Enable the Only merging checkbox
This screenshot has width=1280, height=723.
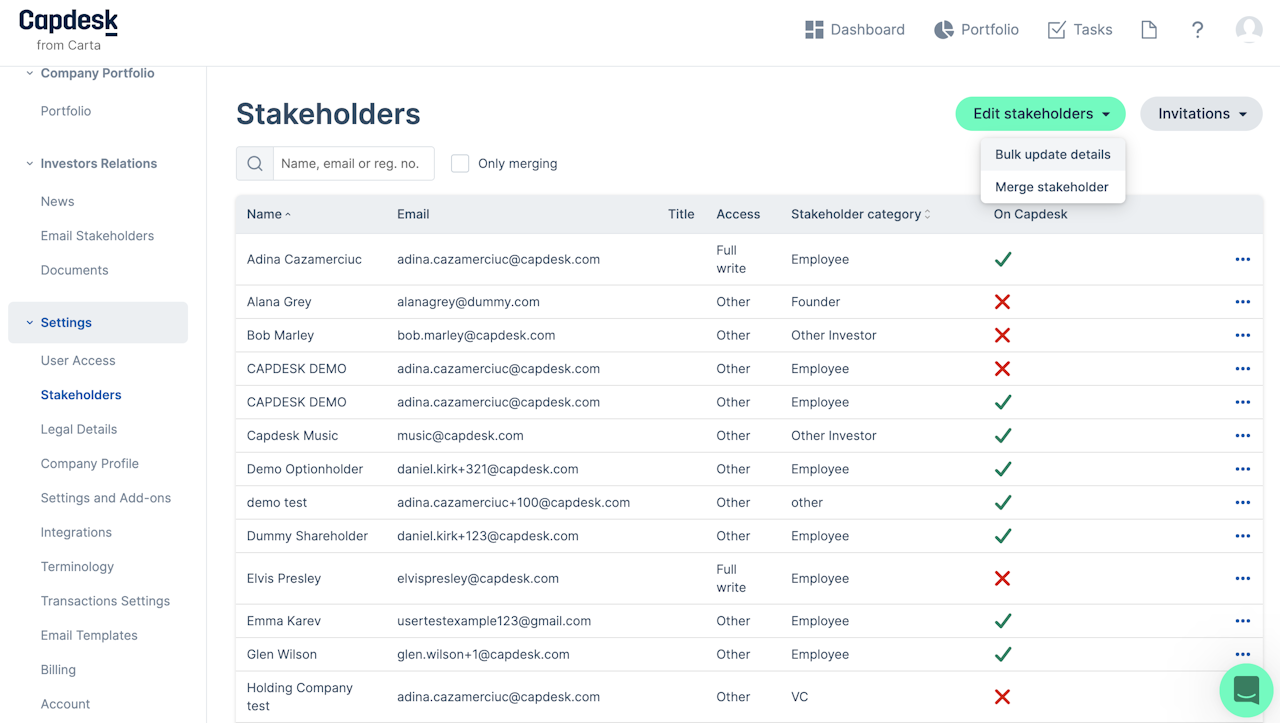coord(460,164)
